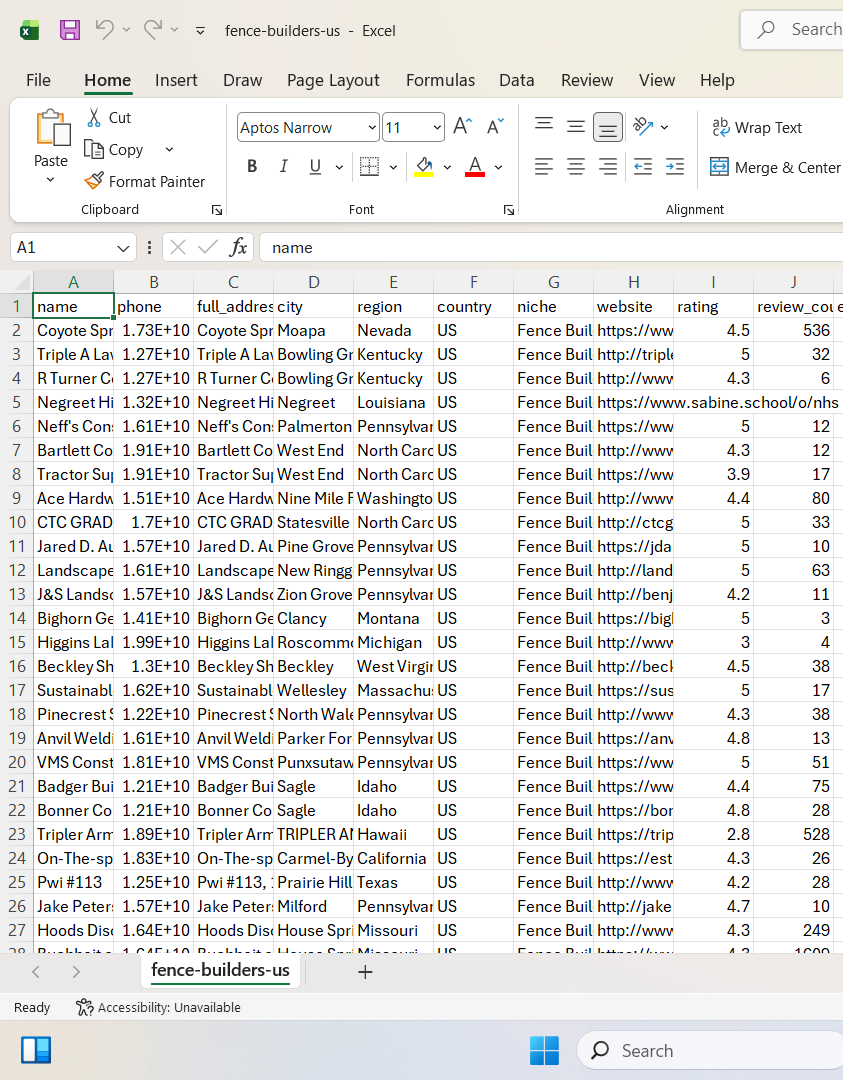Open the Font Color palette arrow
This screenshot has height=1080, width=843.
(x=499, y=167)
